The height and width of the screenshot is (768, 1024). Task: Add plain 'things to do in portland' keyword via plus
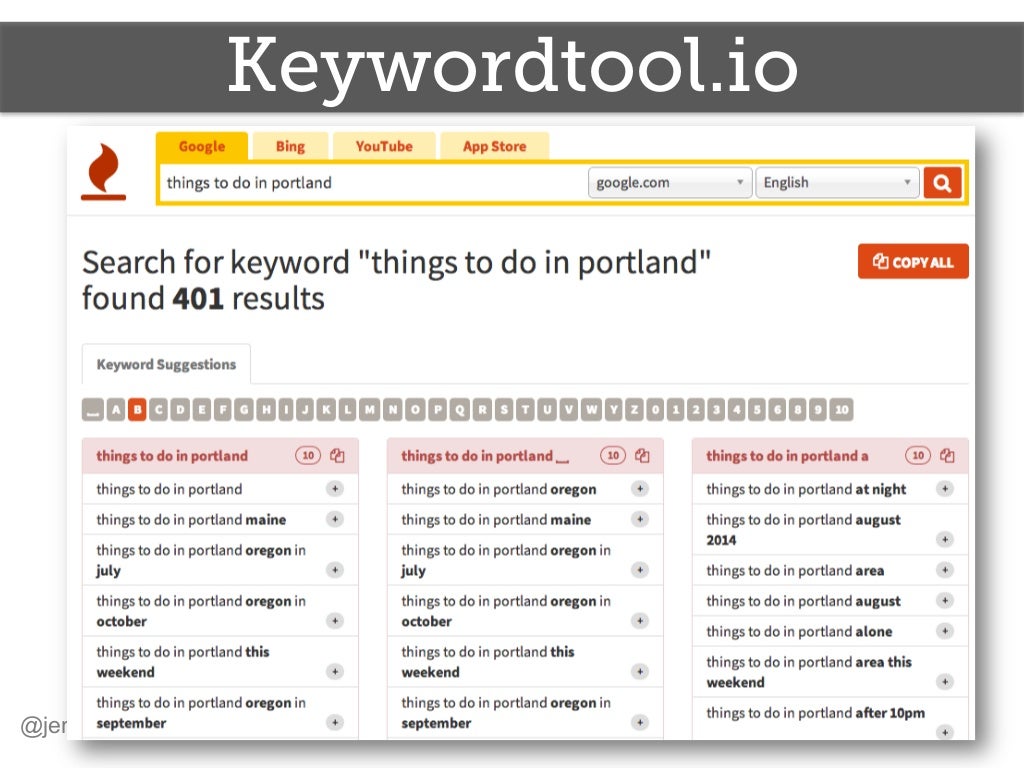click(x=335, y=488)
